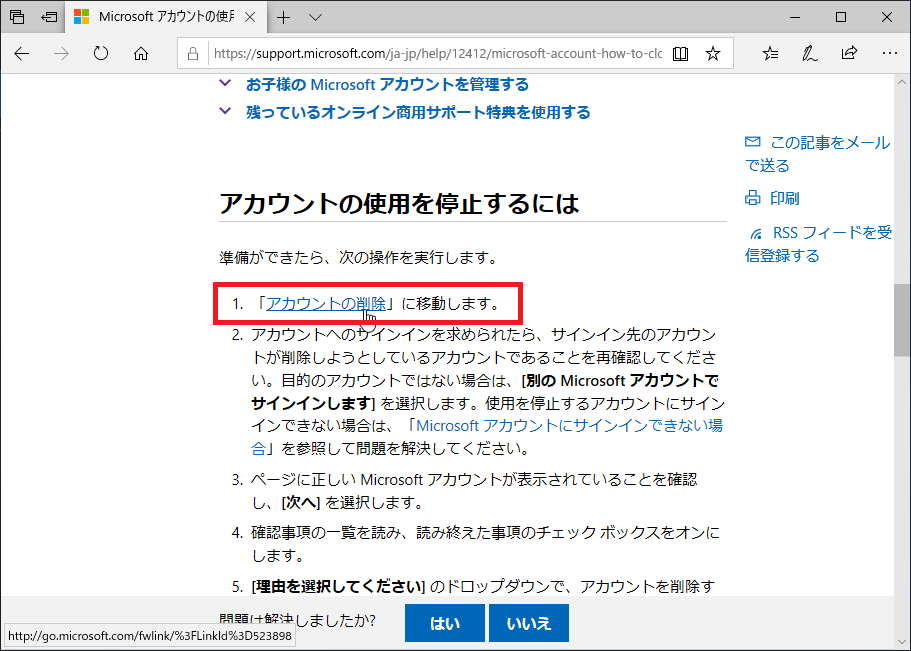
Task: Minimize the Edge window
Action: pyautogui.click(x=795, y=17)
